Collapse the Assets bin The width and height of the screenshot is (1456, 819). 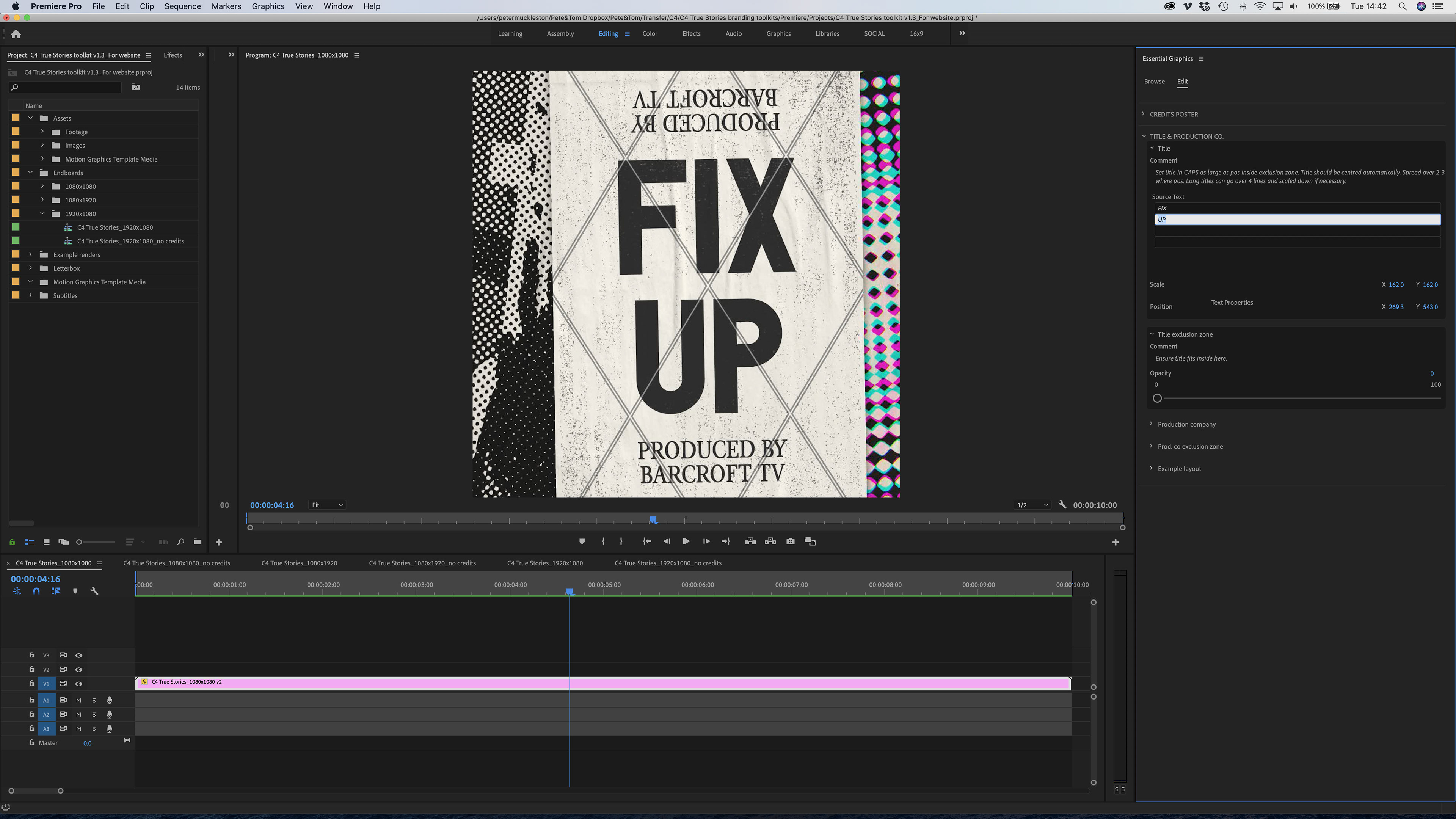(x=30, y=118)
